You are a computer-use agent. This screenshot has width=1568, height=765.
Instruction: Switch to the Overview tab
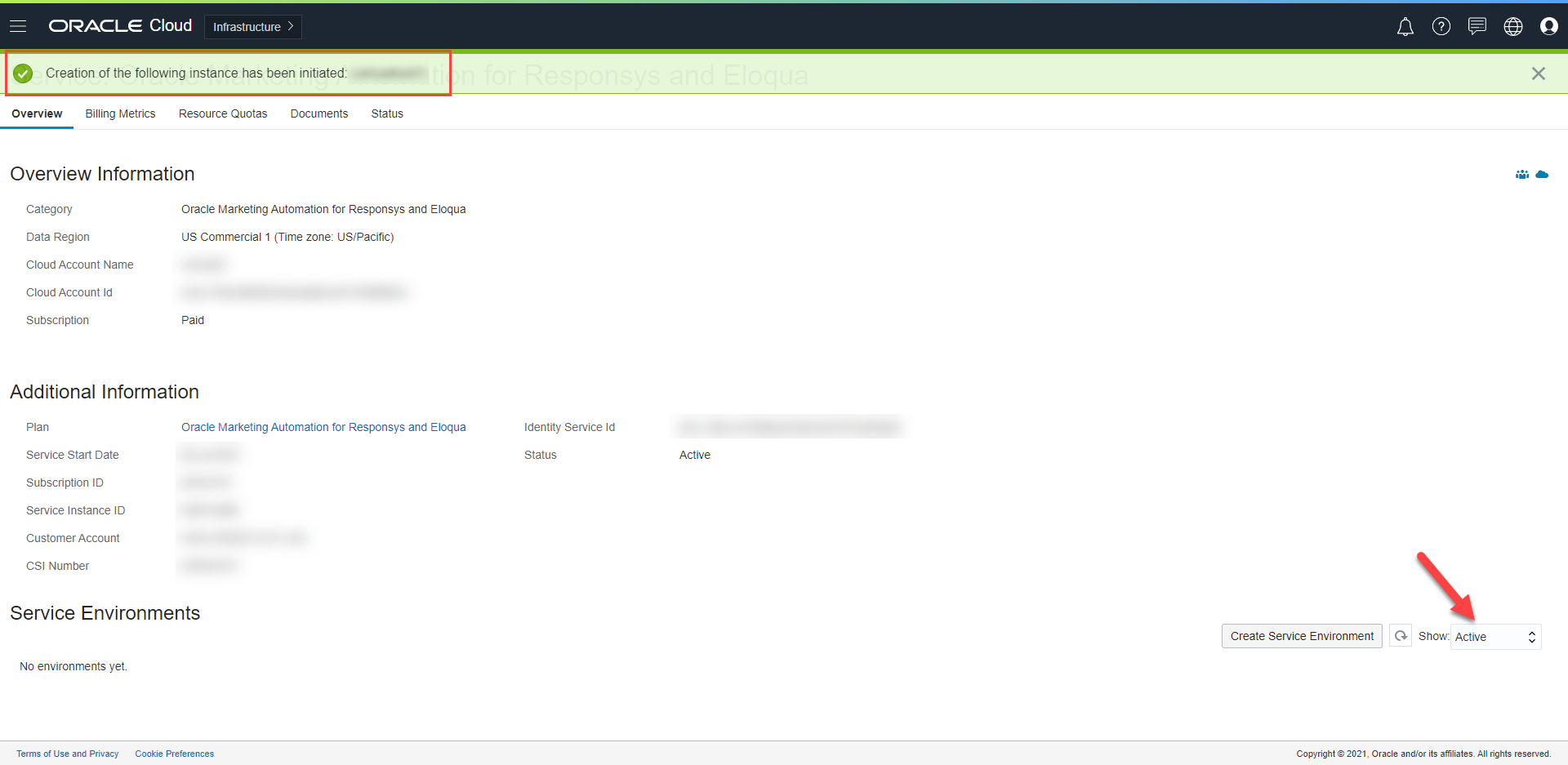click(37, 113)
